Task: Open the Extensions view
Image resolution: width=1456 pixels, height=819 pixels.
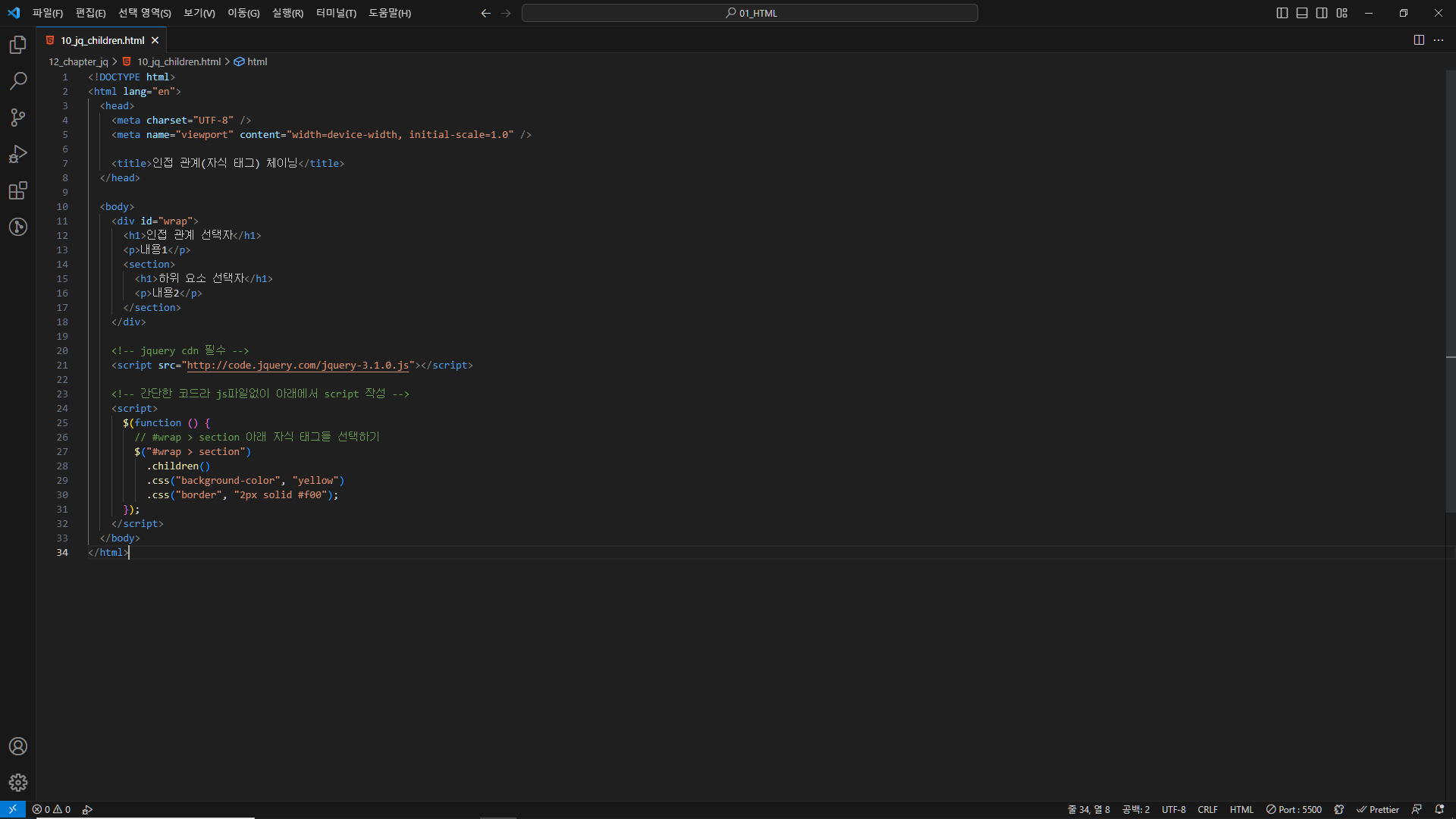Action: click(x=18, y=190)
